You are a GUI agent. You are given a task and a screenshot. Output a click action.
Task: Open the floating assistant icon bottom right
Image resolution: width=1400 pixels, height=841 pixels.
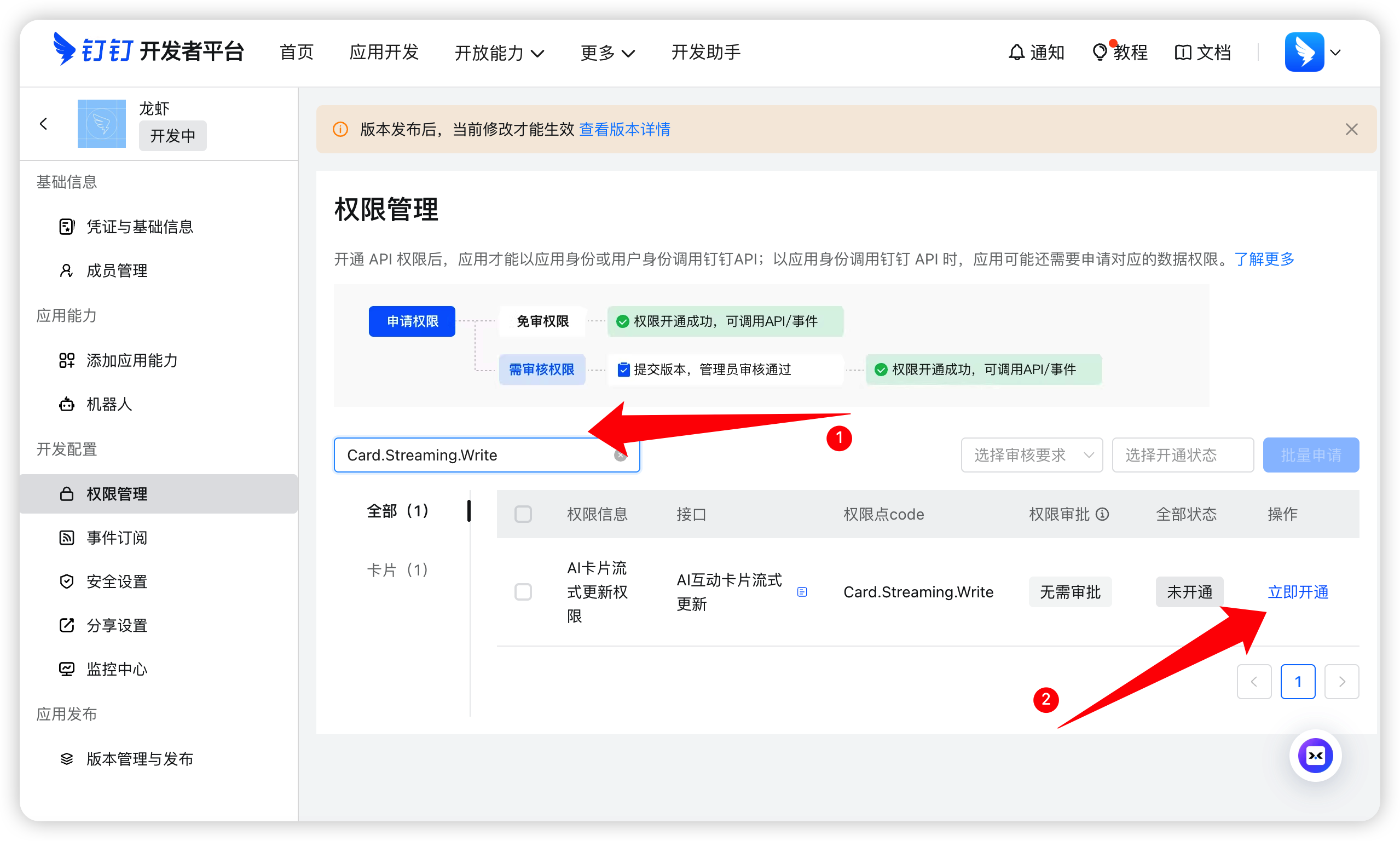1316,756
